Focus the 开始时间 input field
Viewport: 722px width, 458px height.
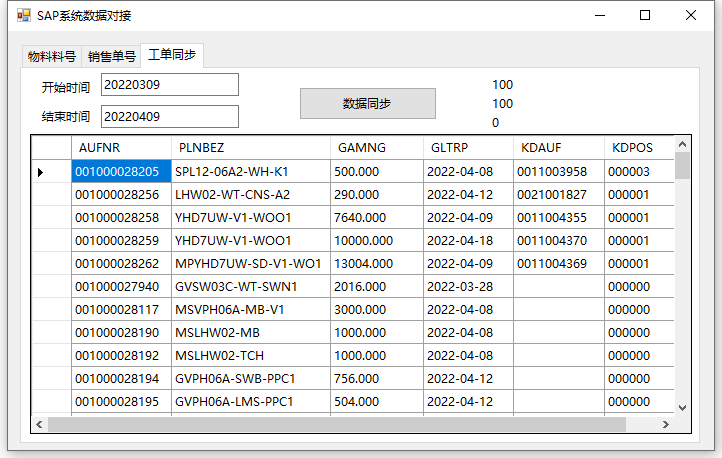point(169,85)
